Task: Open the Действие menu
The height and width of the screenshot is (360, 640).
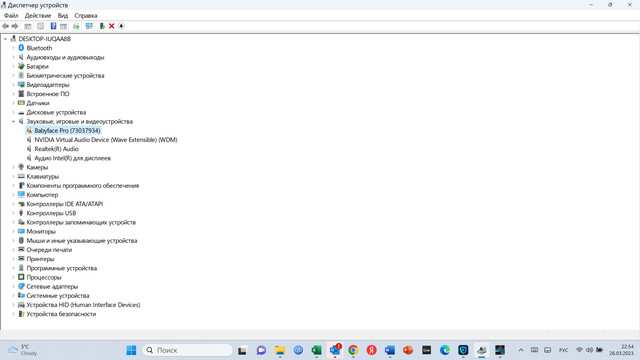Action: pyautogui.click(x=38, y=16)
